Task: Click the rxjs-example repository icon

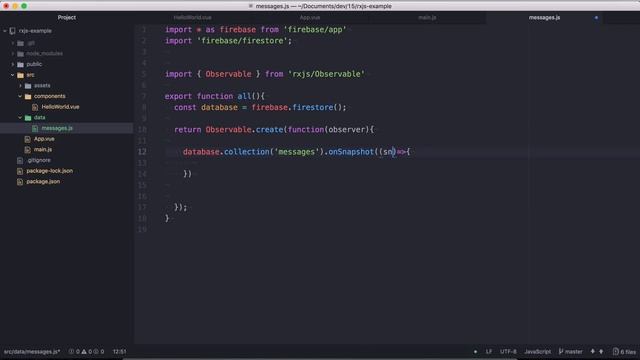Action: tap(12, 31)
